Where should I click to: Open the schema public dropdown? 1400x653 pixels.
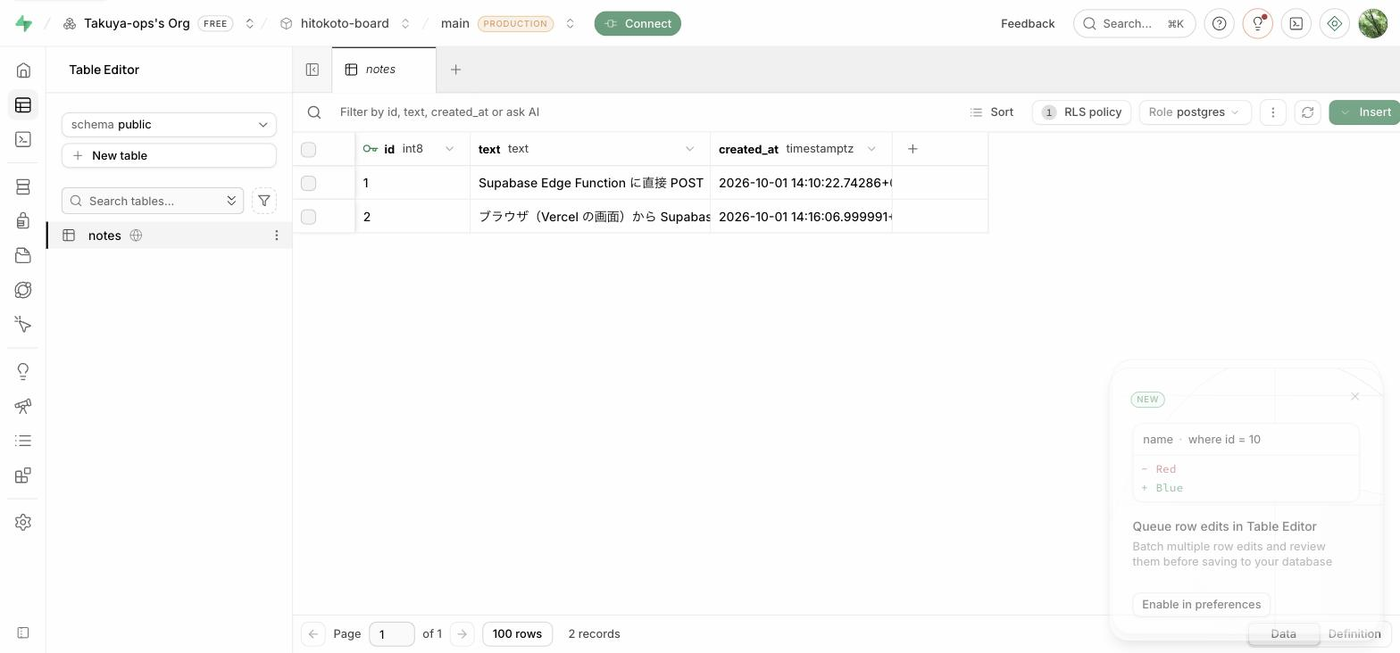[x=169, y=125]
